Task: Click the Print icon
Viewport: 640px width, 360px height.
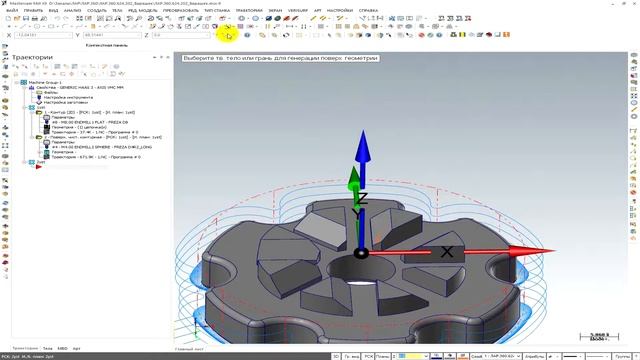Action: (35, 18)
